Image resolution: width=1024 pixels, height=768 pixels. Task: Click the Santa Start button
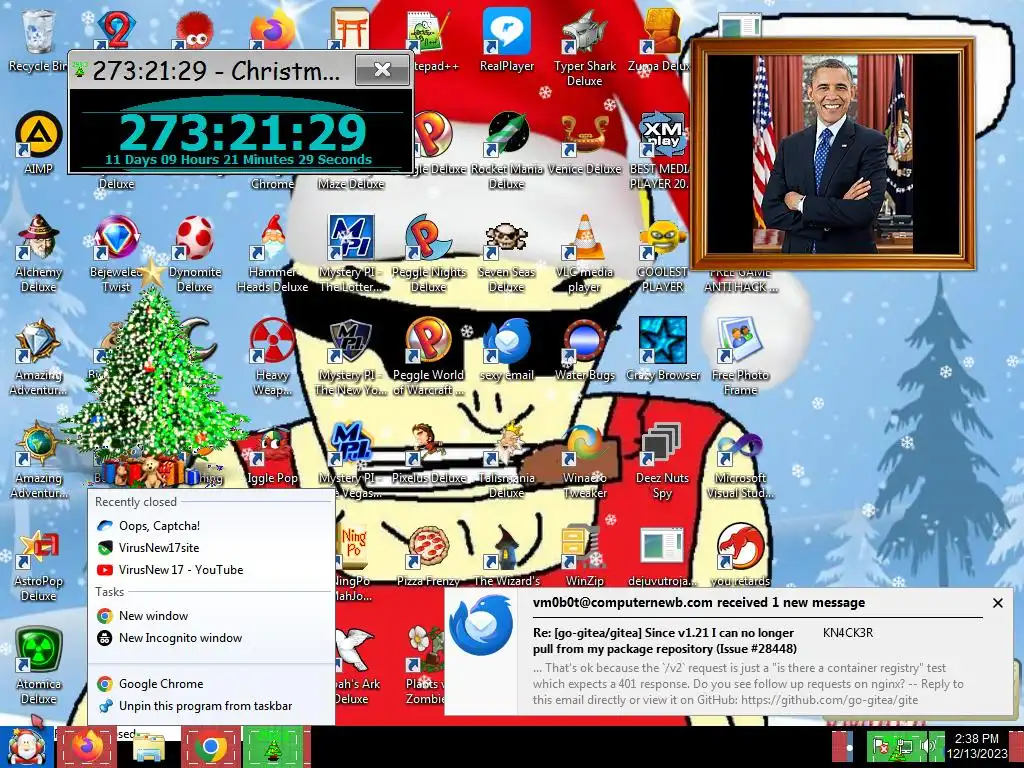[x=26, y=747]
